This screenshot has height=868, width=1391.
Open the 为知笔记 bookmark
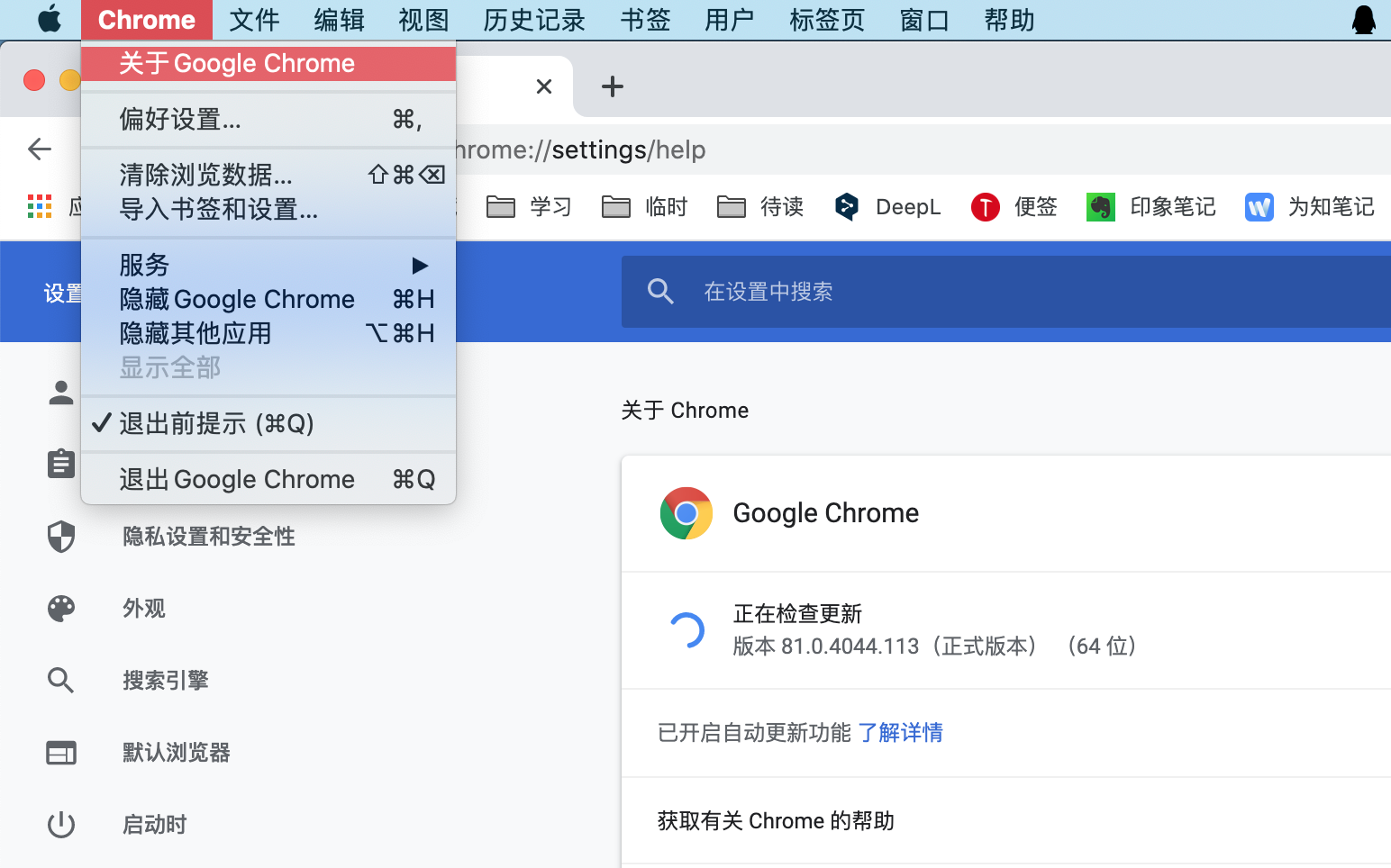pos(1310,207)
